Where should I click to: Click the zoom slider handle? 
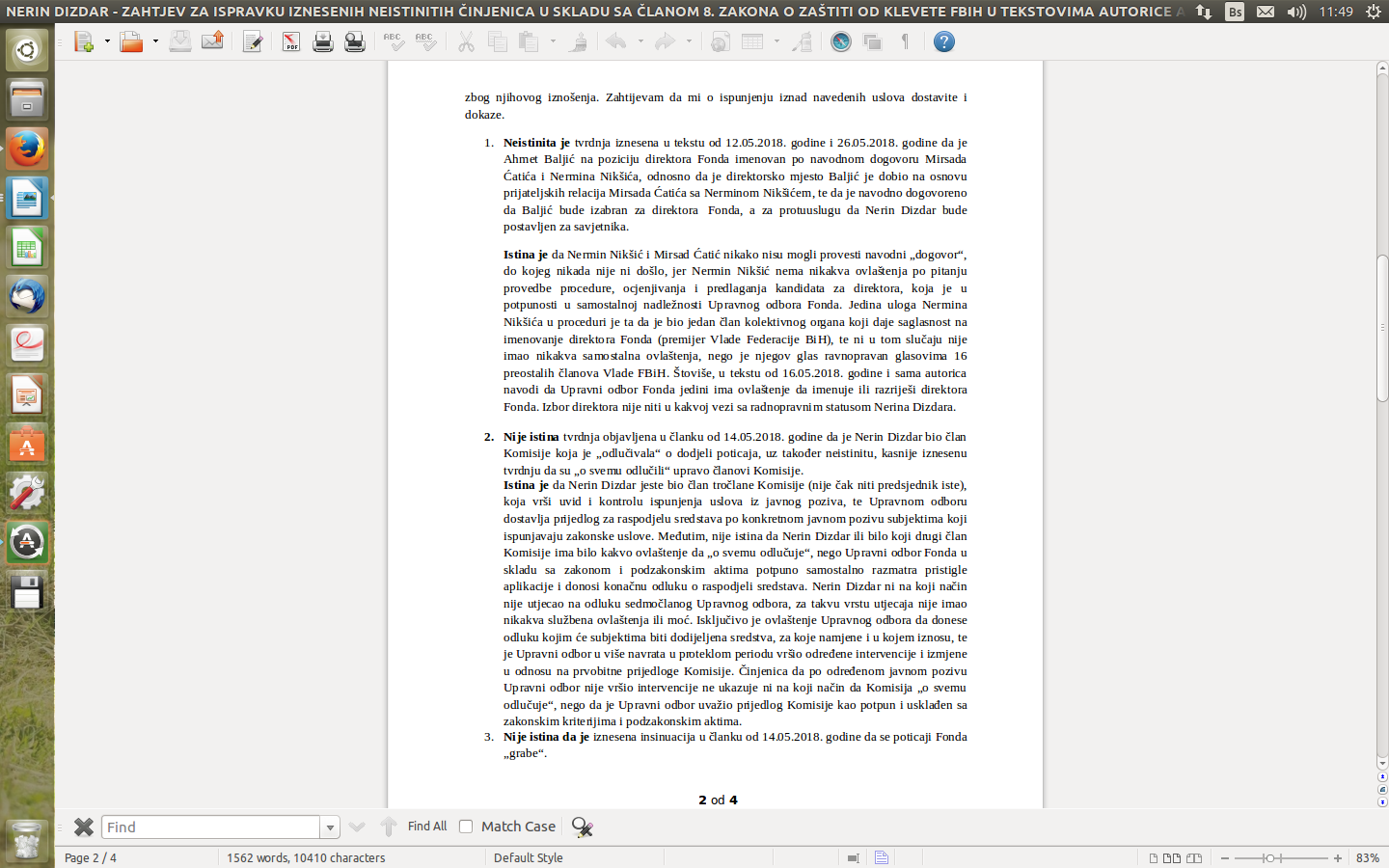pyautogui.click(x=1270, y=857)
